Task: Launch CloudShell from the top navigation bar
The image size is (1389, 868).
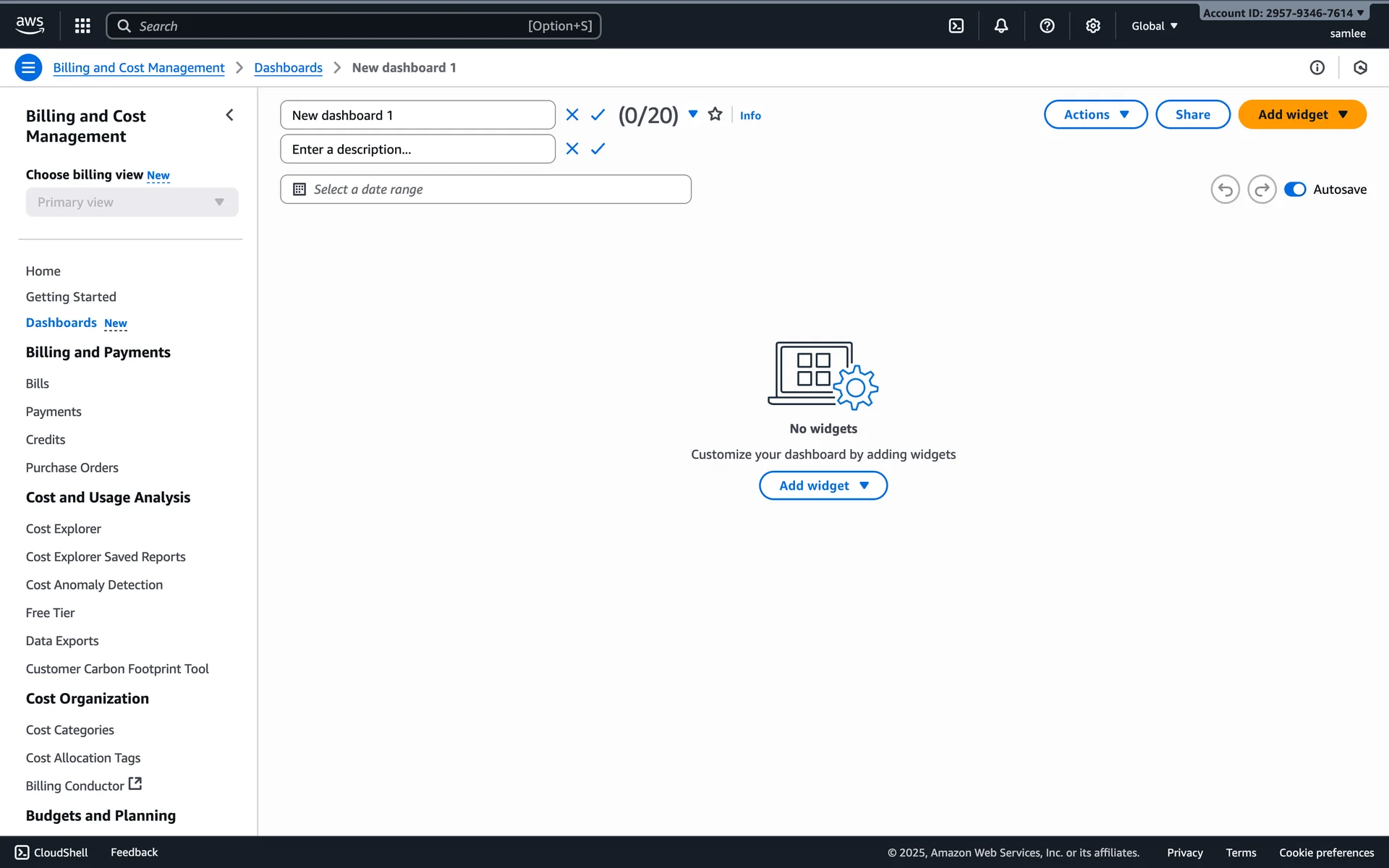Action: pyautogui.click(x=956, y=26)
